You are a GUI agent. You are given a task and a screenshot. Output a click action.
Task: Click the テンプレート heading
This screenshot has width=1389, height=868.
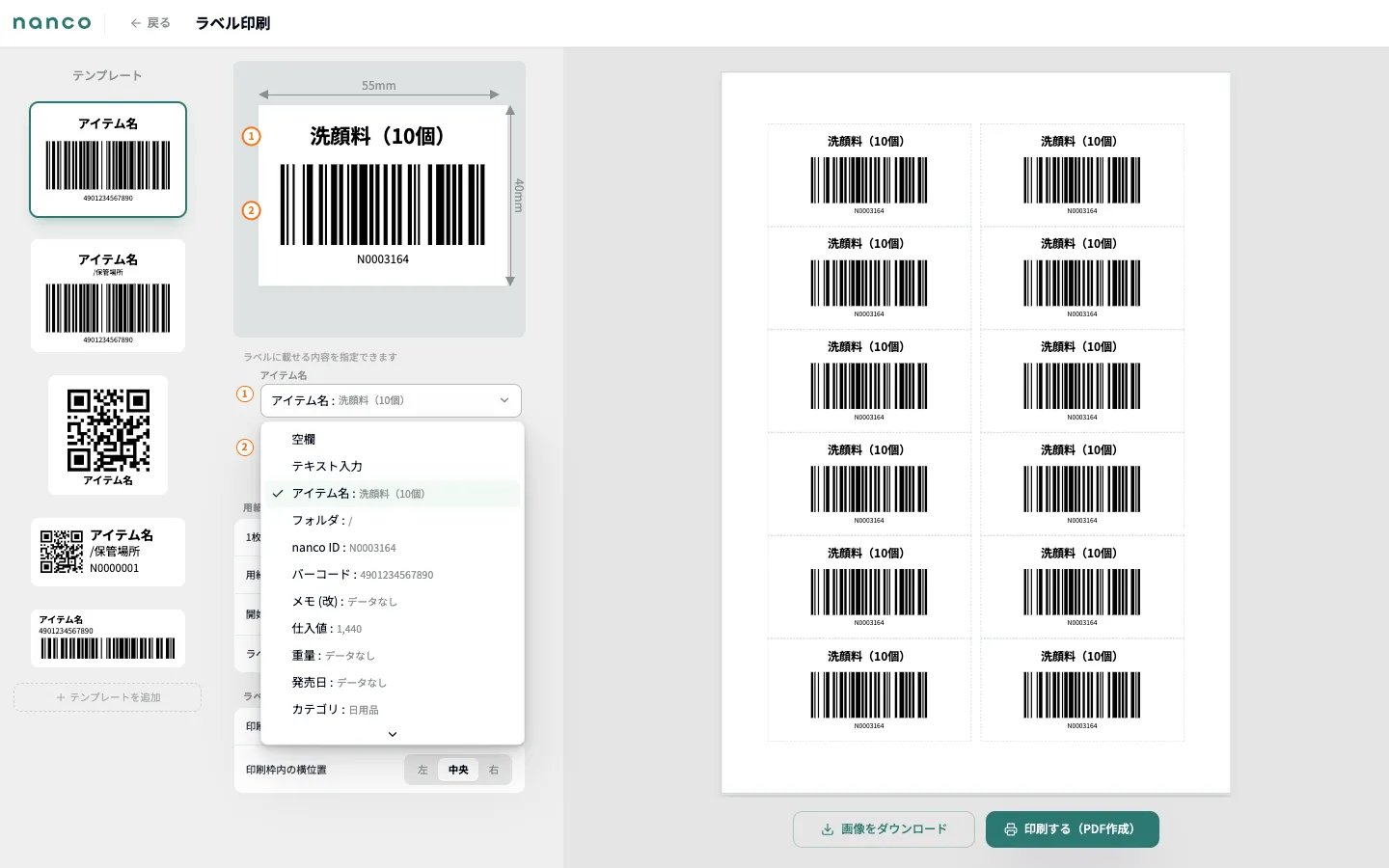(107, 75)
